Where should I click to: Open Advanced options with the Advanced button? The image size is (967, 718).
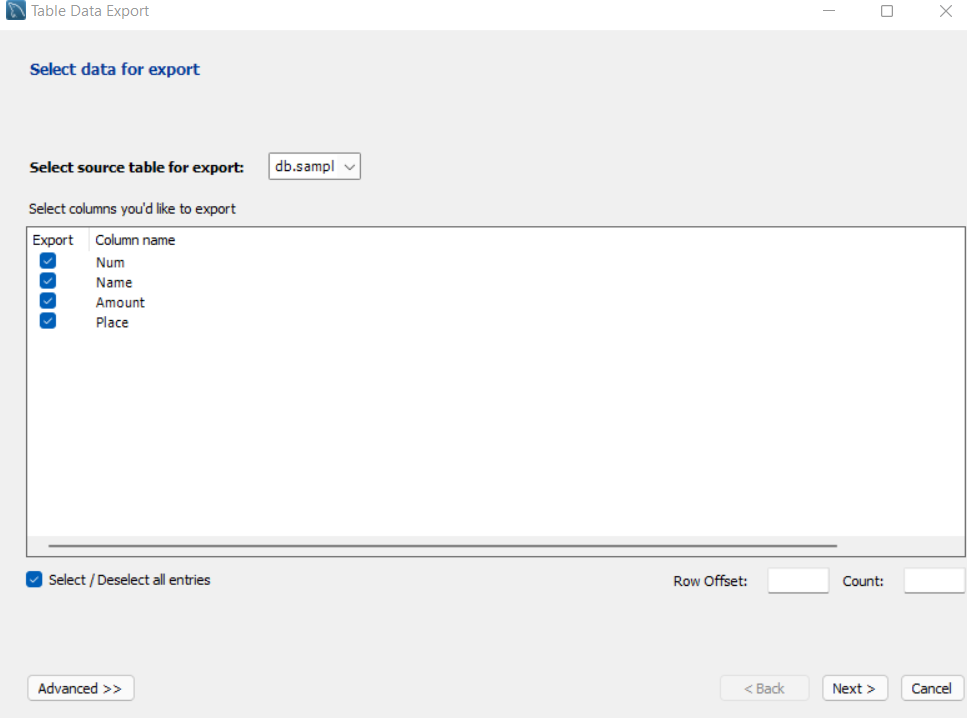click(80, 688)
